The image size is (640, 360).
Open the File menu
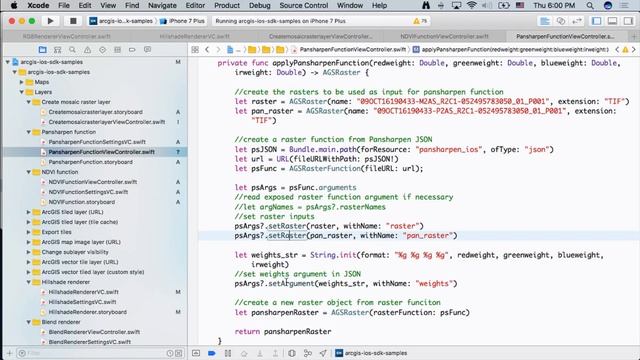click(x=64, y=5)
